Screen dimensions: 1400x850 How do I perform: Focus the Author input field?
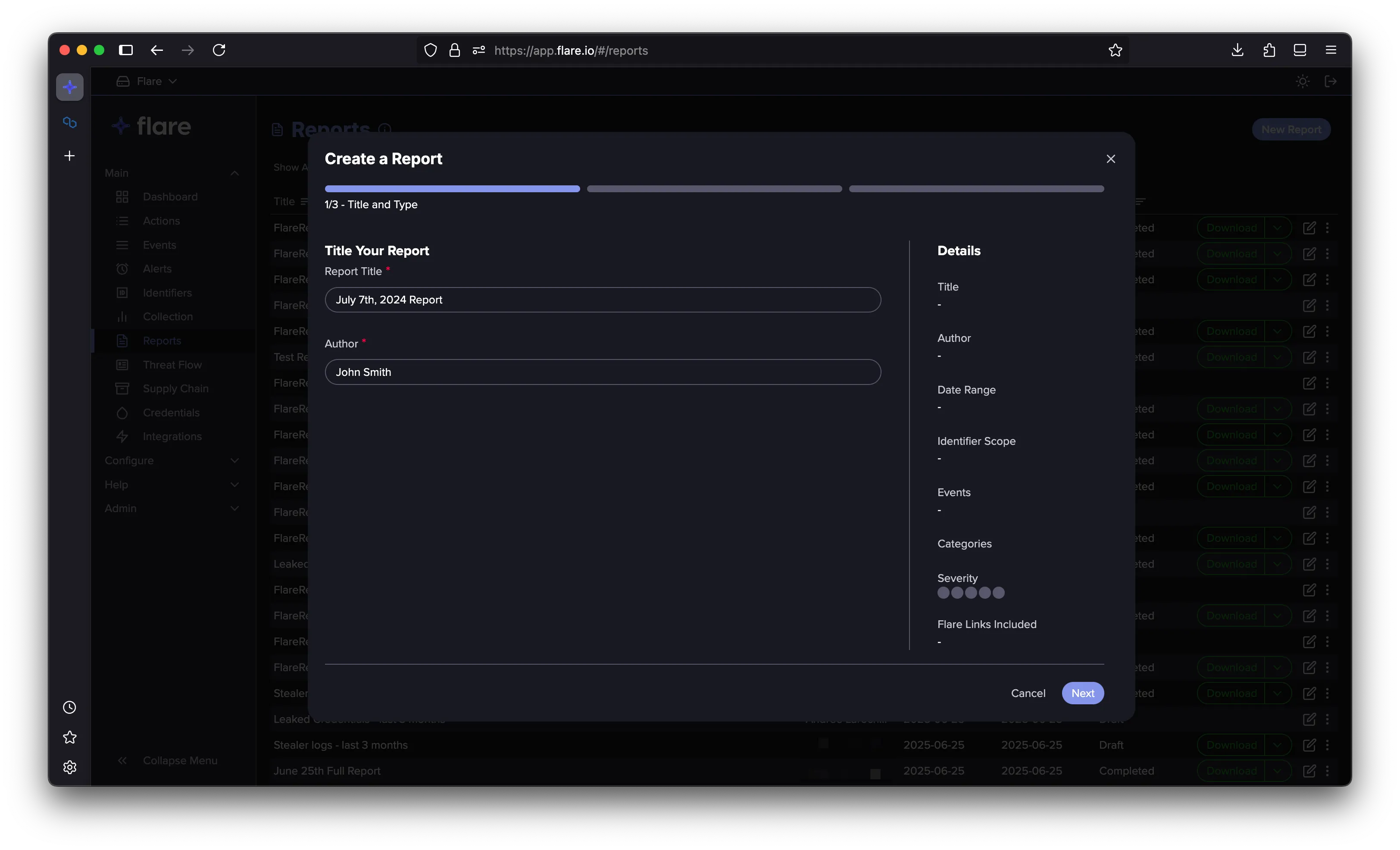point(602,372)
